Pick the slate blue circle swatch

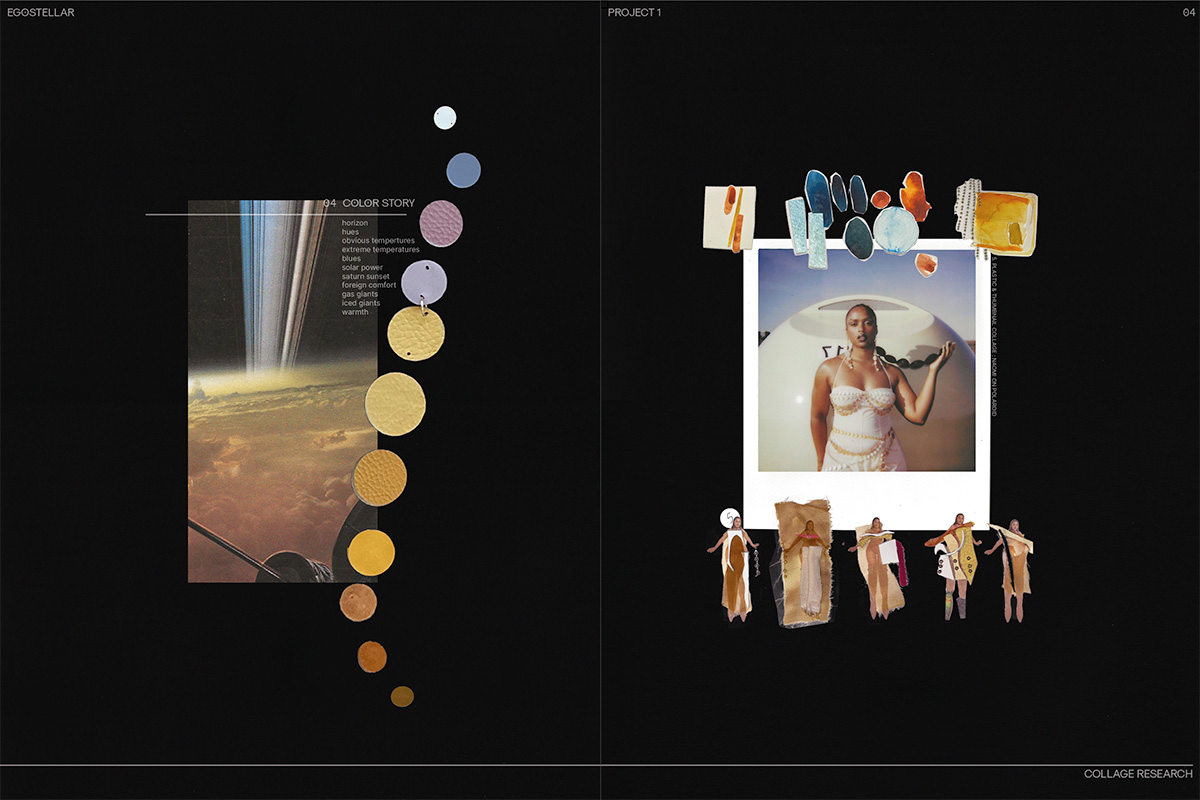[x=463, y=170]
